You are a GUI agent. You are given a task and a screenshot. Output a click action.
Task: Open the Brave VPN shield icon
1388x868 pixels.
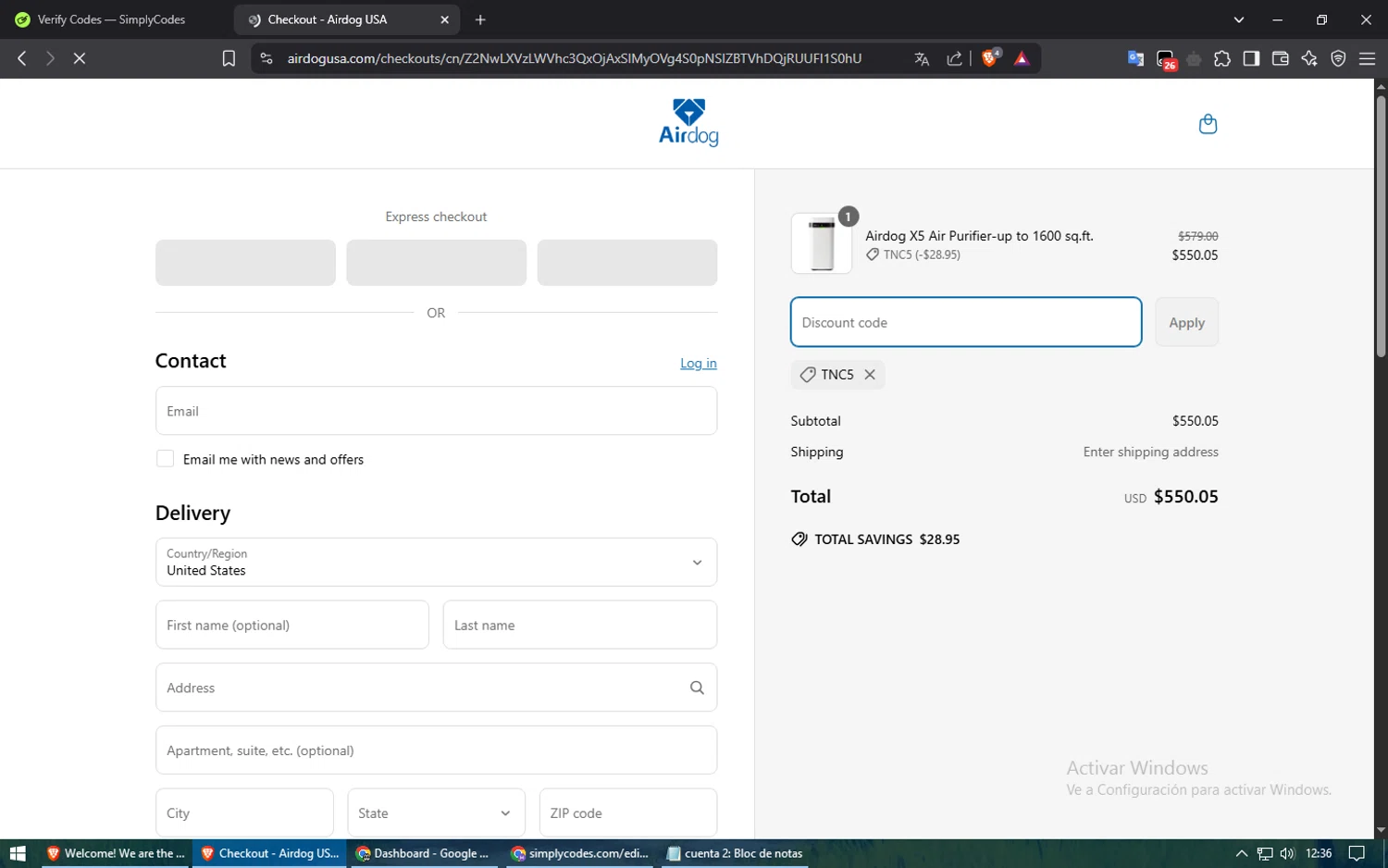point(1338,58)
